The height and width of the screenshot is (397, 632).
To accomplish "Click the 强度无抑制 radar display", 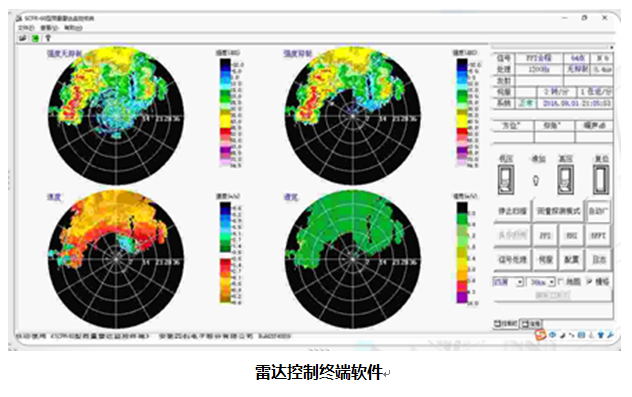I will 116,116.
